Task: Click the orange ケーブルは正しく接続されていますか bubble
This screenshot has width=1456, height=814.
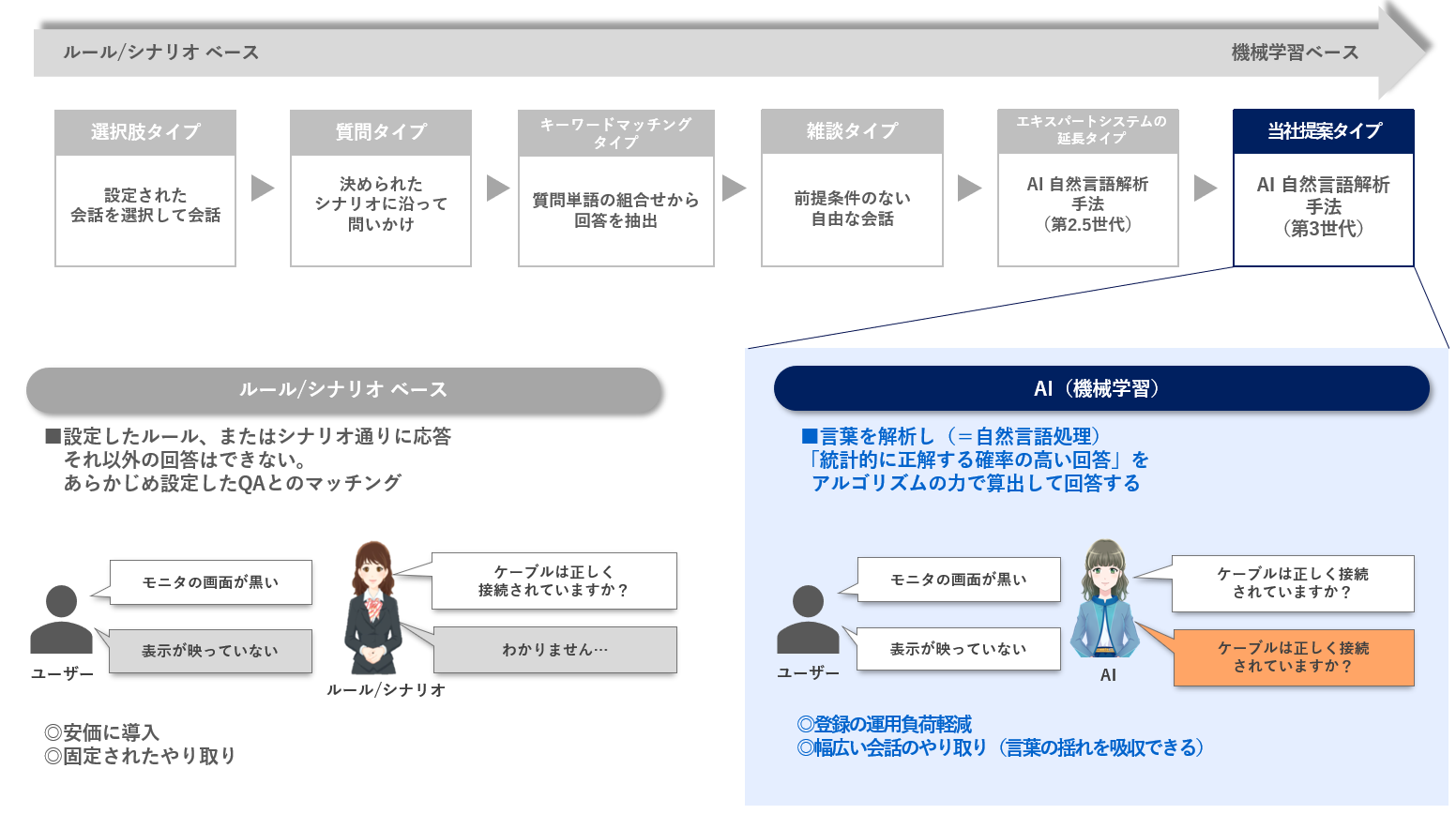Action: pos(1293,658)
